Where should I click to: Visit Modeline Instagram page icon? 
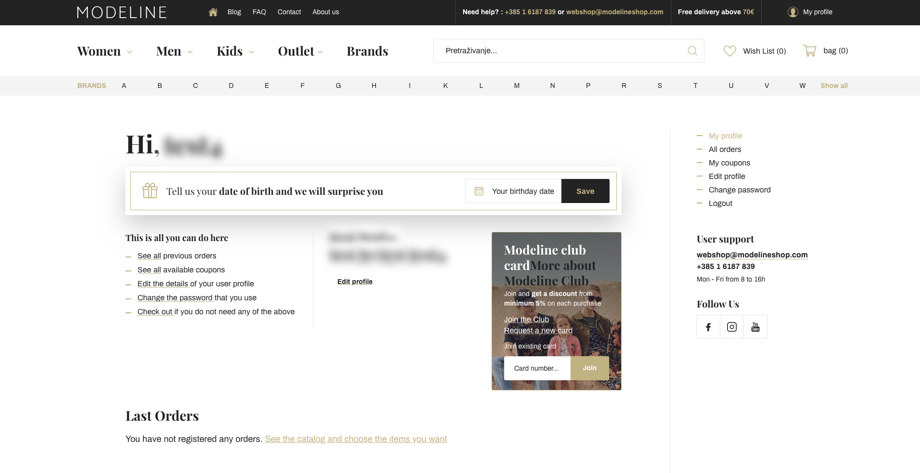tap(732, 327)
